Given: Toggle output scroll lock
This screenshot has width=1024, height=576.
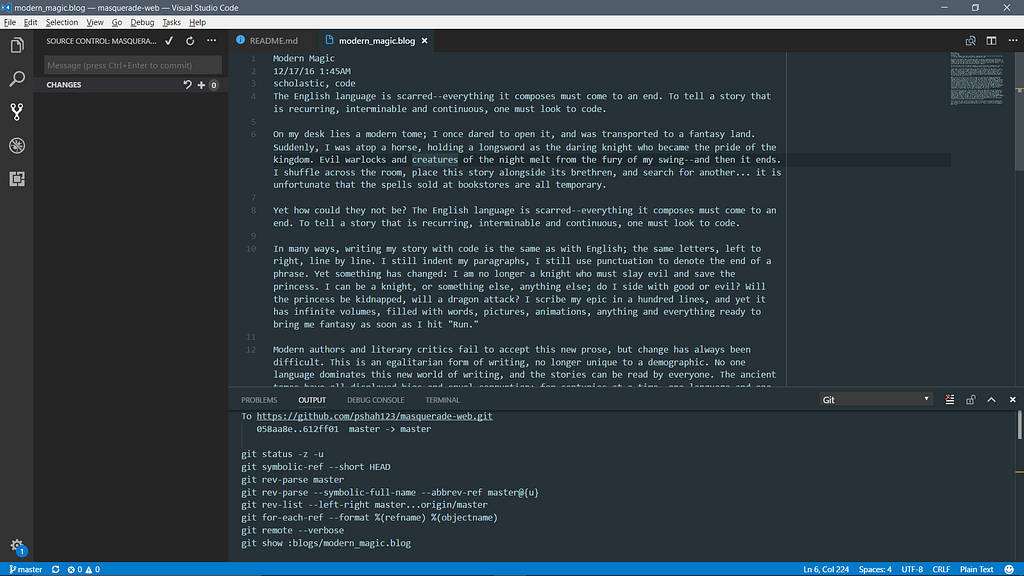Looking at the screenshot, I should 970,400.
